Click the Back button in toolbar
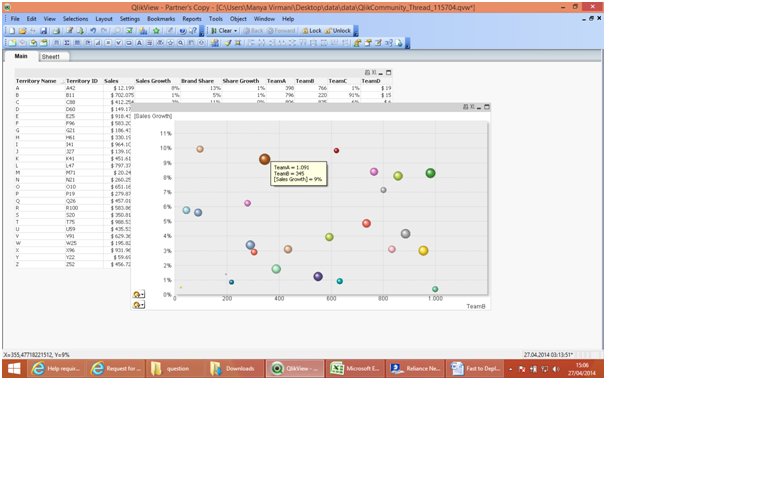Screen dimensions: 768x480 point(253,30)
